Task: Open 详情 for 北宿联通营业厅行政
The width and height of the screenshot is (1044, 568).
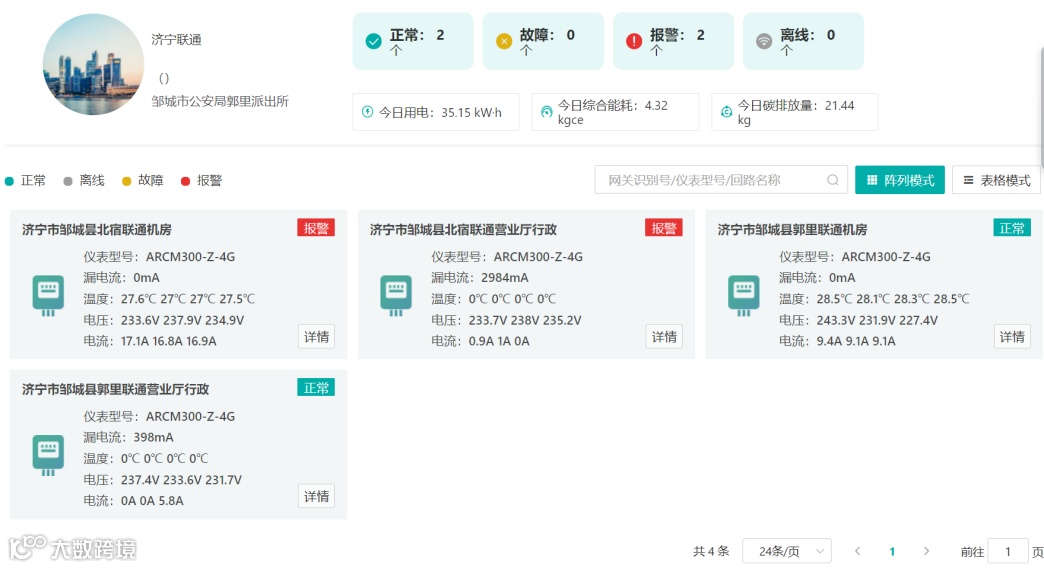Action: click(x=664, y=337)
